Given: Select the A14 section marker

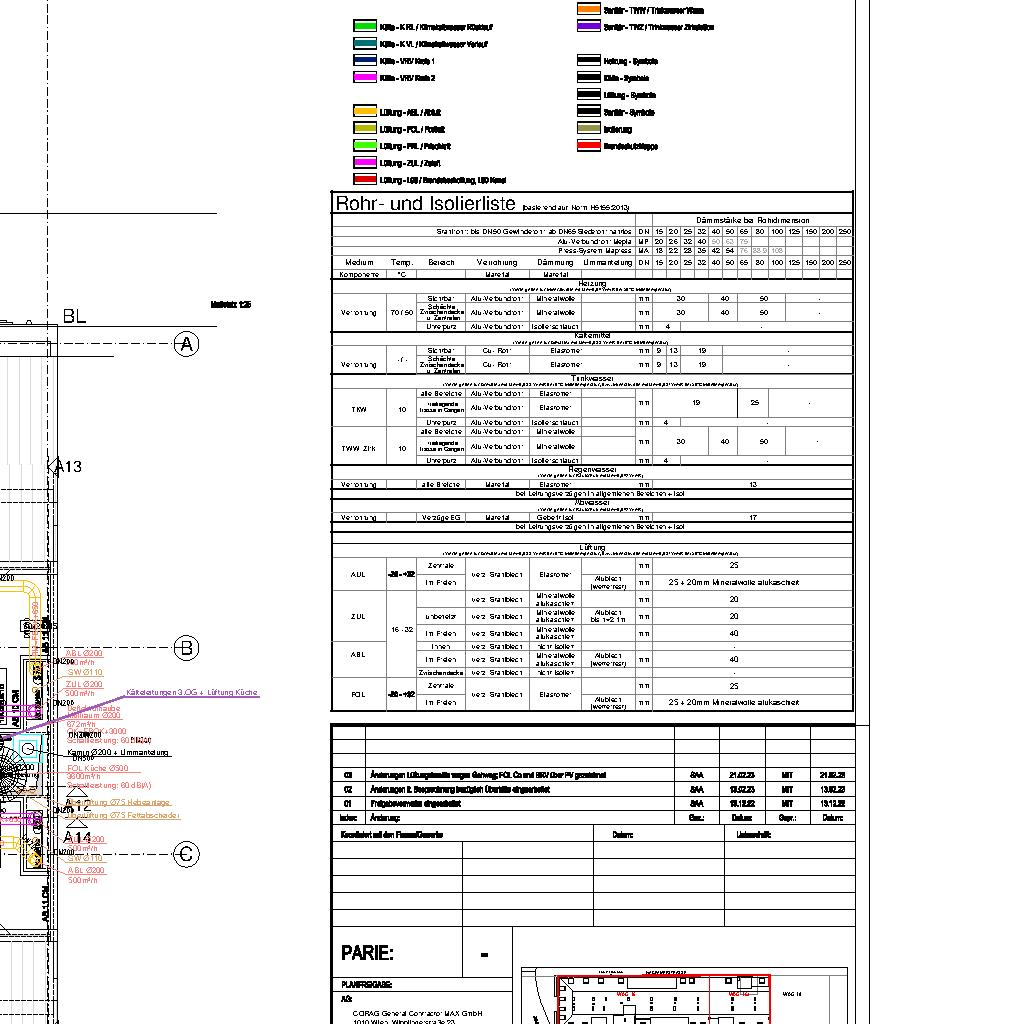Looking at the screenshot, I should (x=77, y=837).
